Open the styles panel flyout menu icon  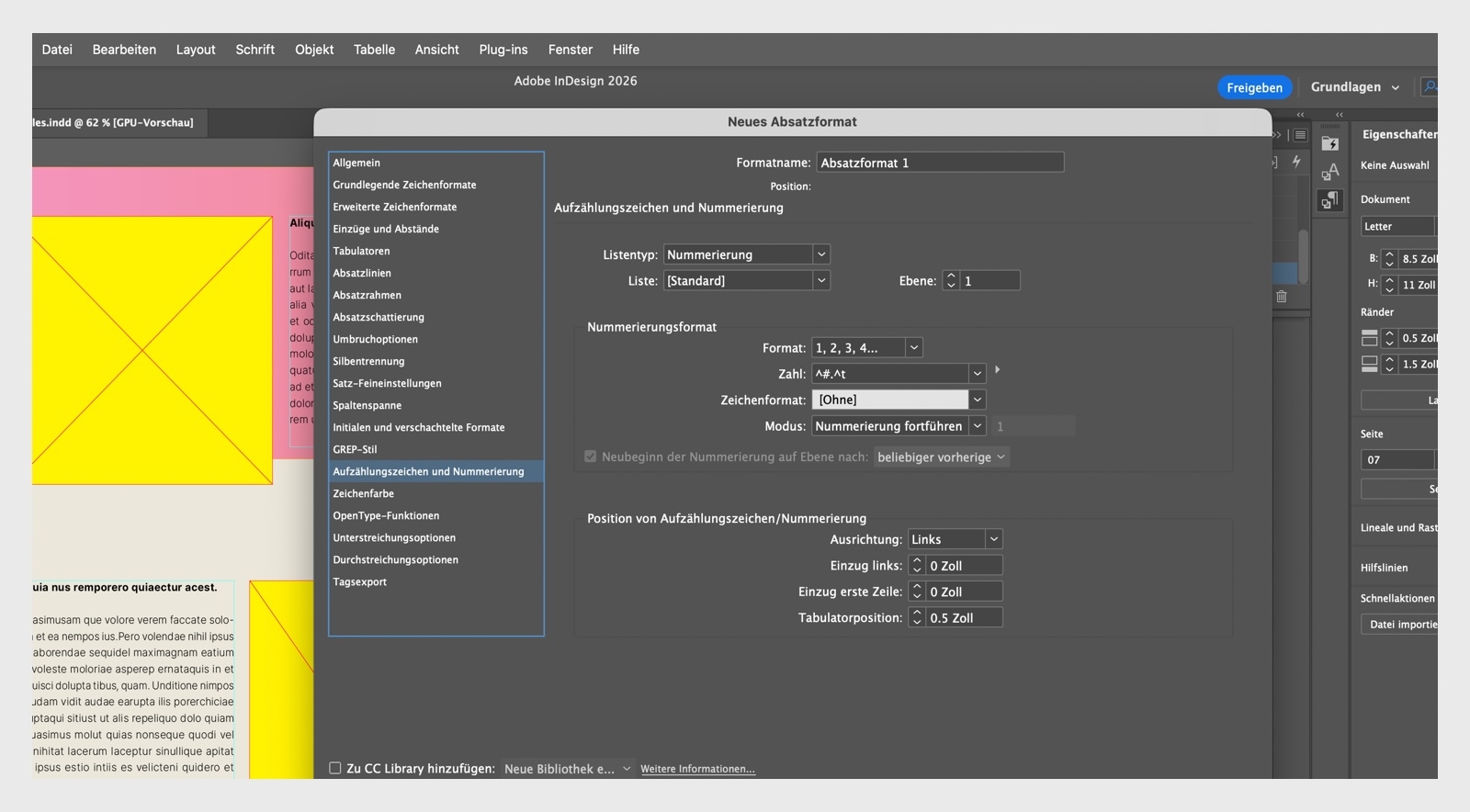tap(1300, 135)
